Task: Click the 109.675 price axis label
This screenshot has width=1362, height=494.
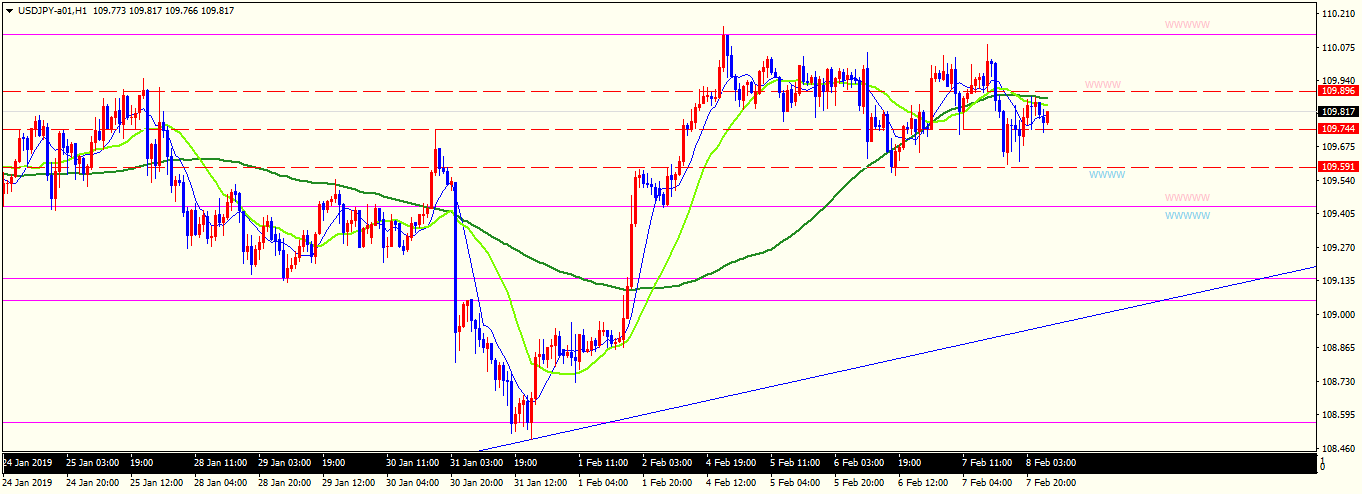Action: 1339,147
